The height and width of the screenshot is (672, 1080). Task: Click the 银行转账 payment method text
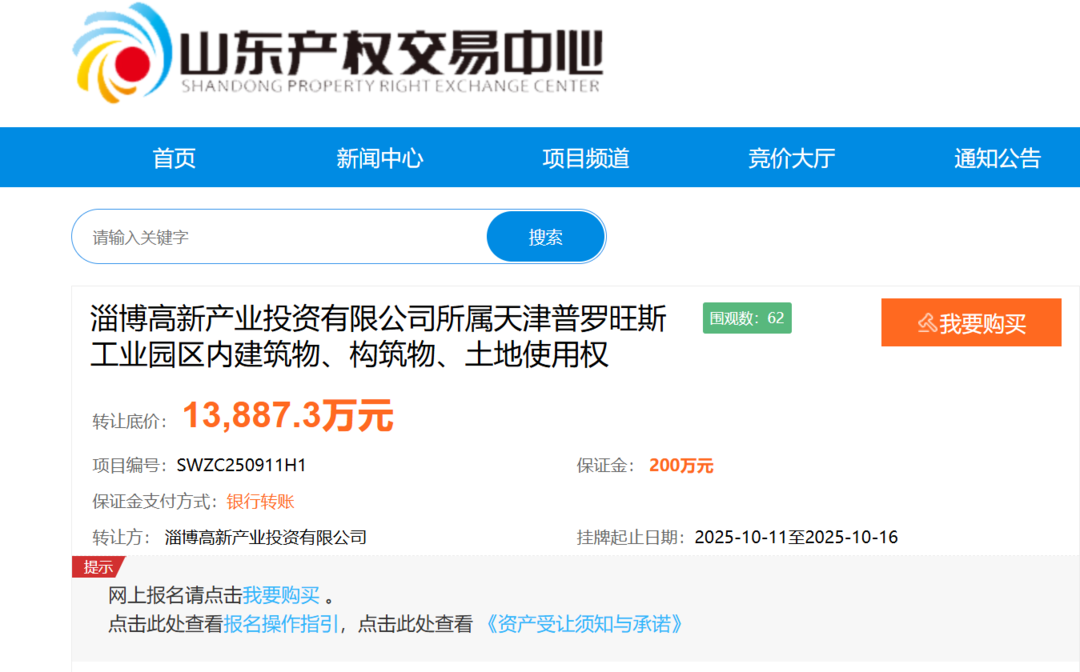pyautogui.click(x=260, y=501)
